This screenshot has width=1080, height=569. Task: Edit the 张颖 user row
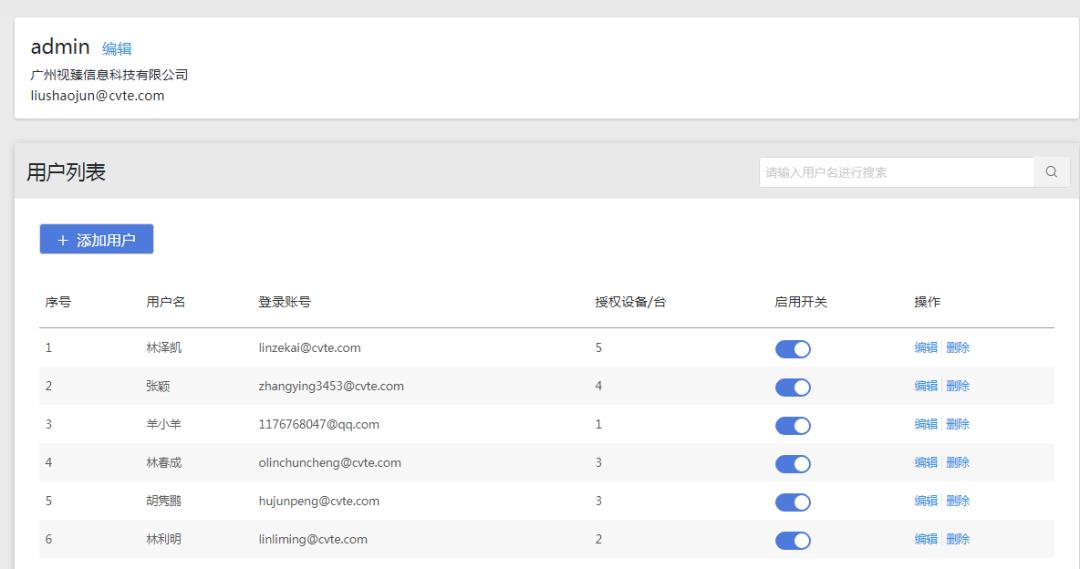(x=926, y=386)
